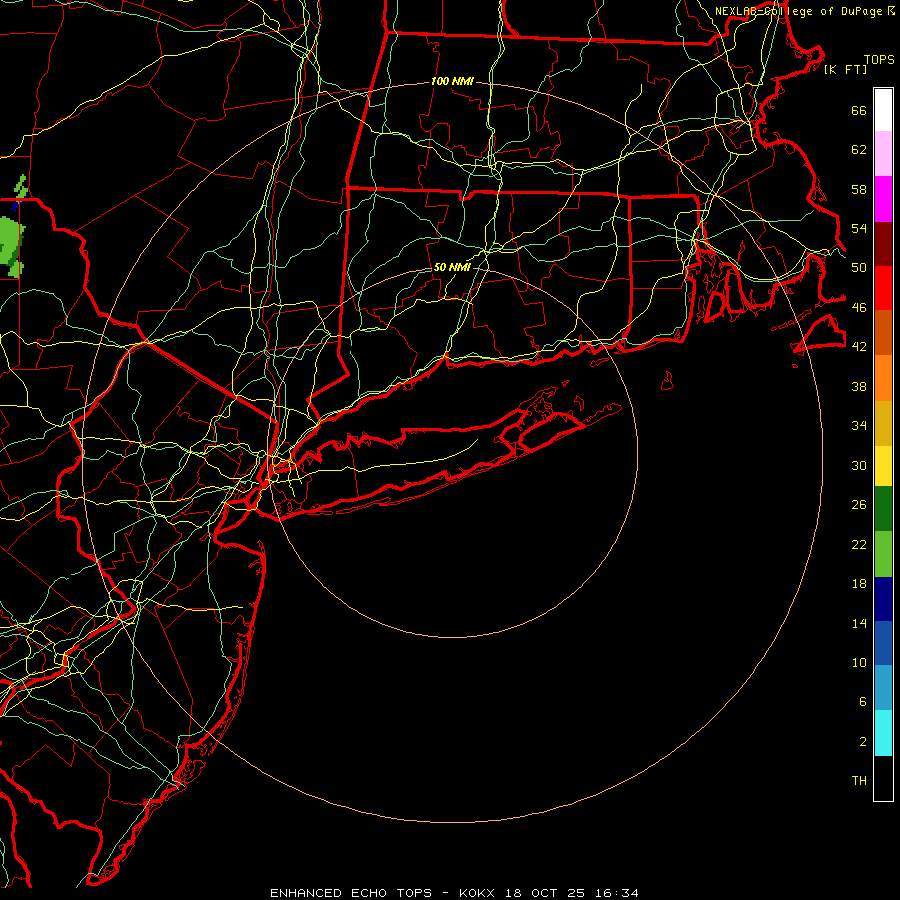
Task: Click the 54 legend value
Action: 859,228
